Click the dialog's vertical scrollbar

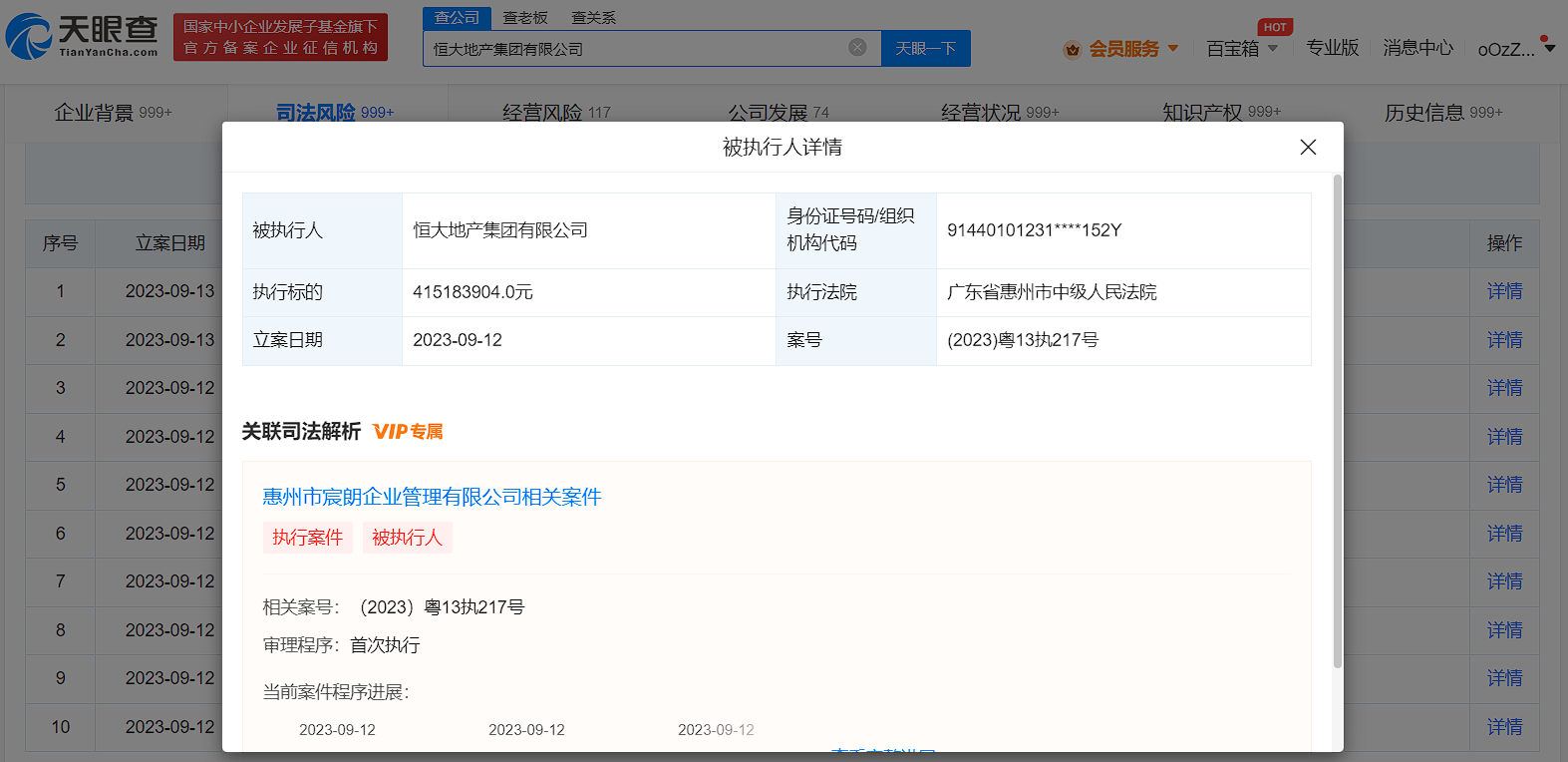(x=1337, y=419)
